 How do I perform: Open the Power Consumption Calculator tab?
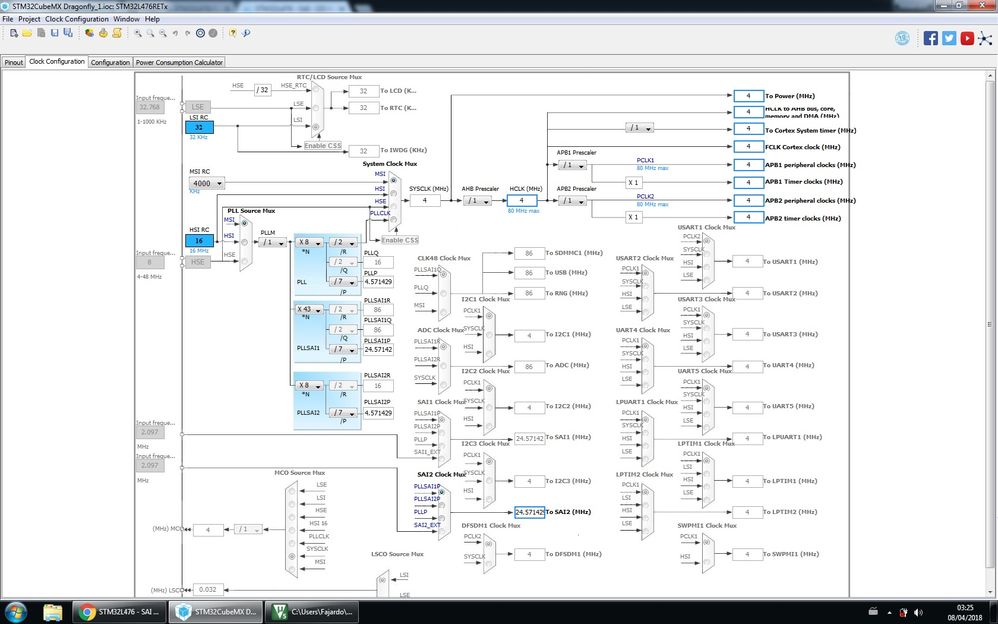179,62
